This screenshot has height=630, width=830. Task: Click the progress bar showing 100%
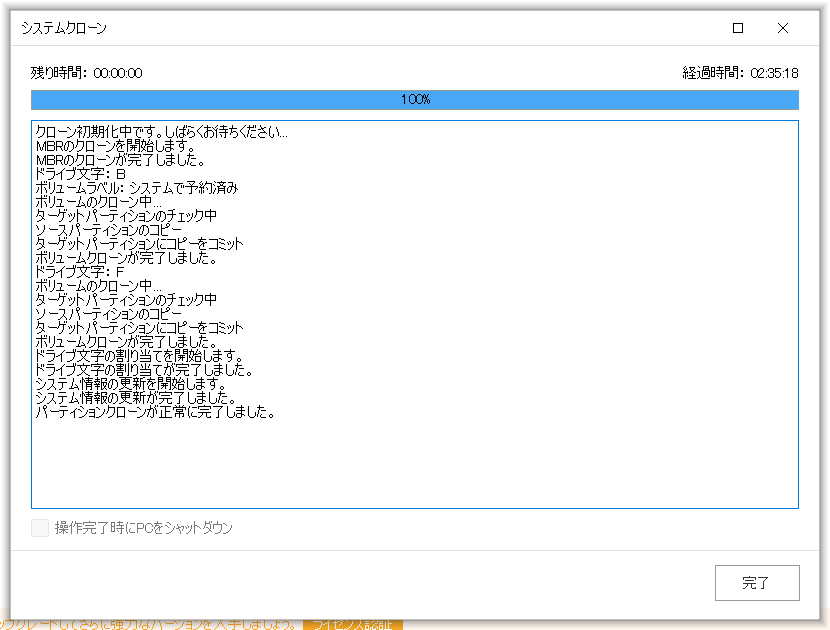(x=415, y=99)
